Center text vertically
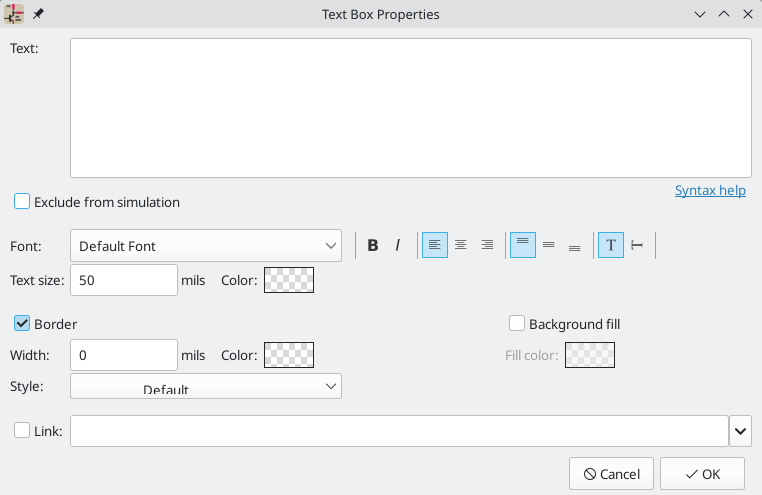The height and width of the screenshot is (495, 762). [548, 245]
